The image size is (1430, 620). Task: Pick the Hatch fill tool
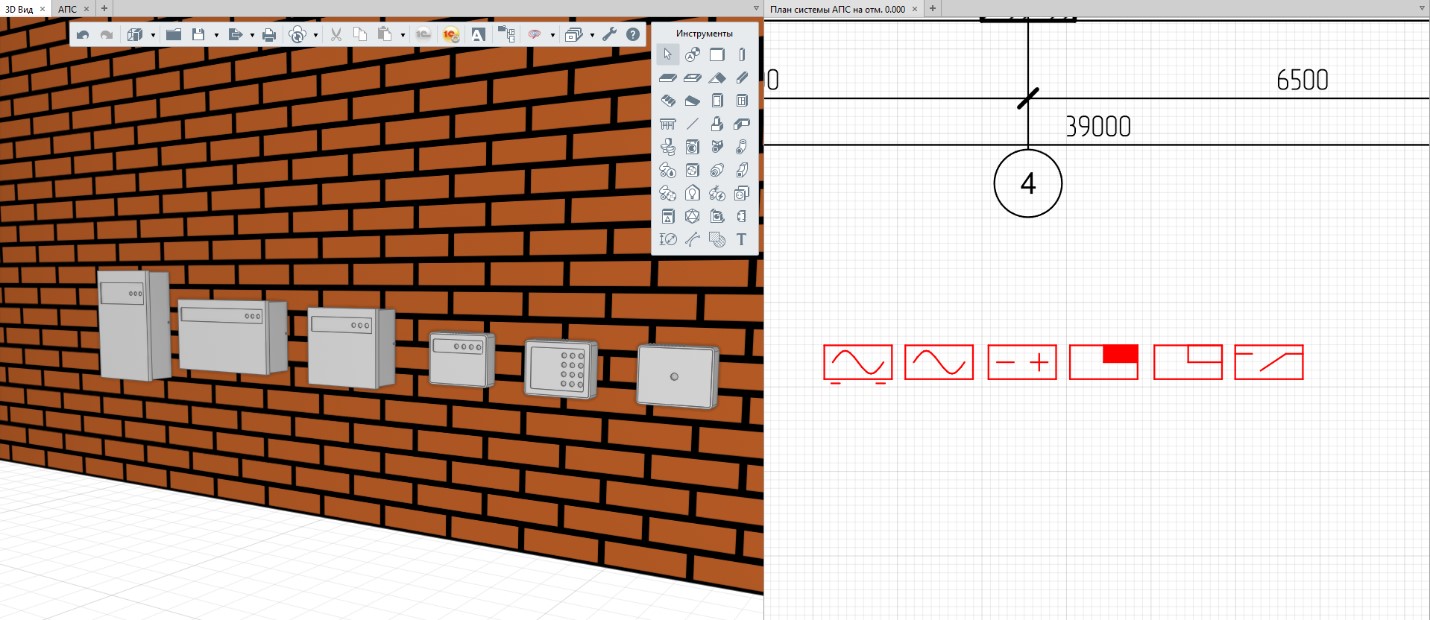[717, 239]
